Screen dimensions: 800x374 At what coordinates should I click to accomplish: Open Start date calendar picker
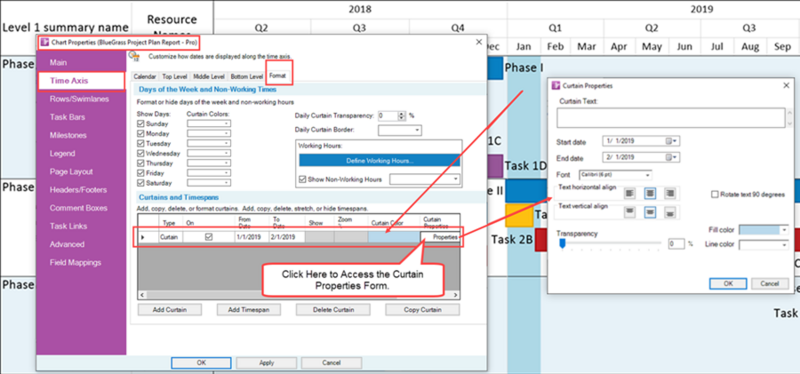pos(670,141)
